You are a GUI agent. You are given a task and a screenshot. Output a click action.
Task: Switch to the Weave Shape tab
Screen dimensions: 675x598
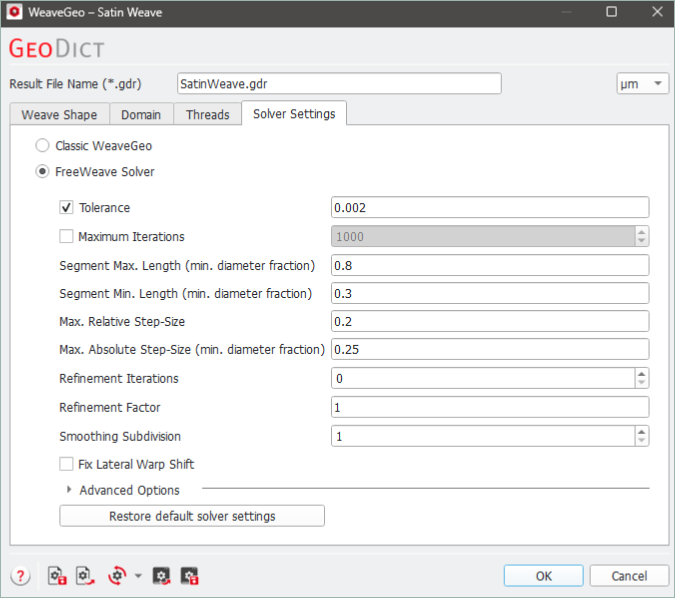[59, 115]
